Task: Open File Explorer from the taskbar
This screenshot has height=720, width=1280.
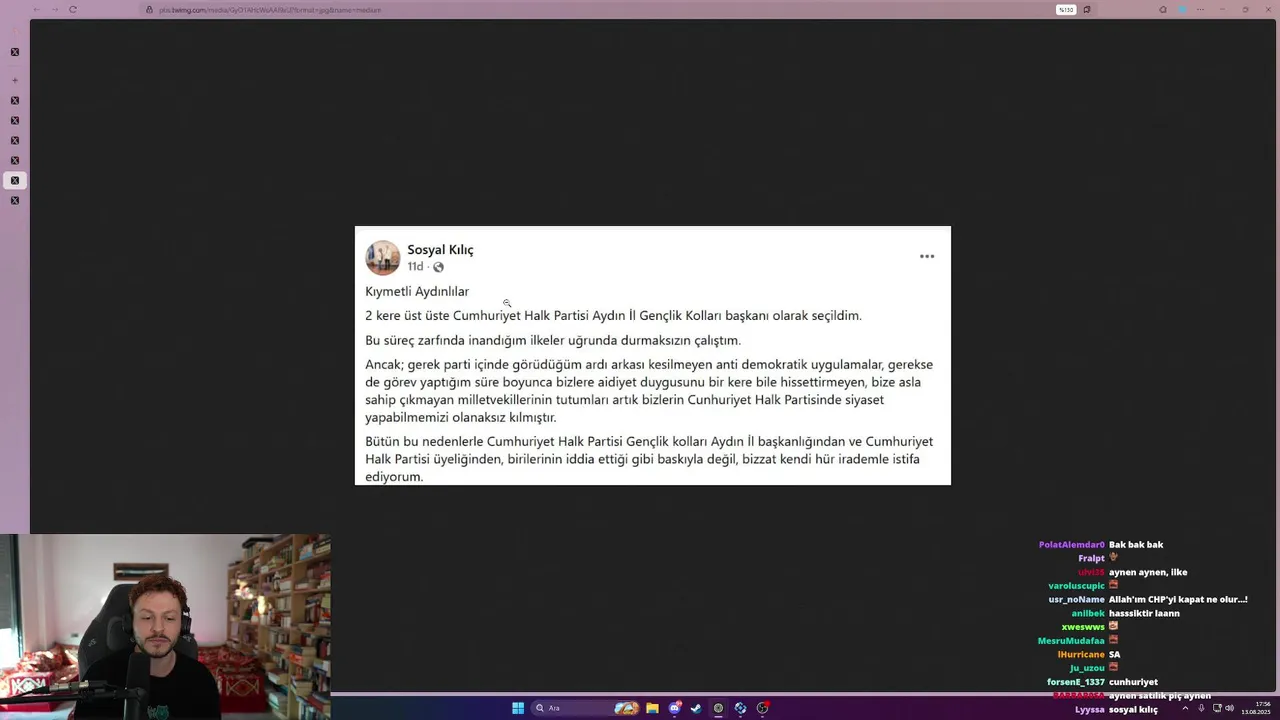Action: (652, 708)
